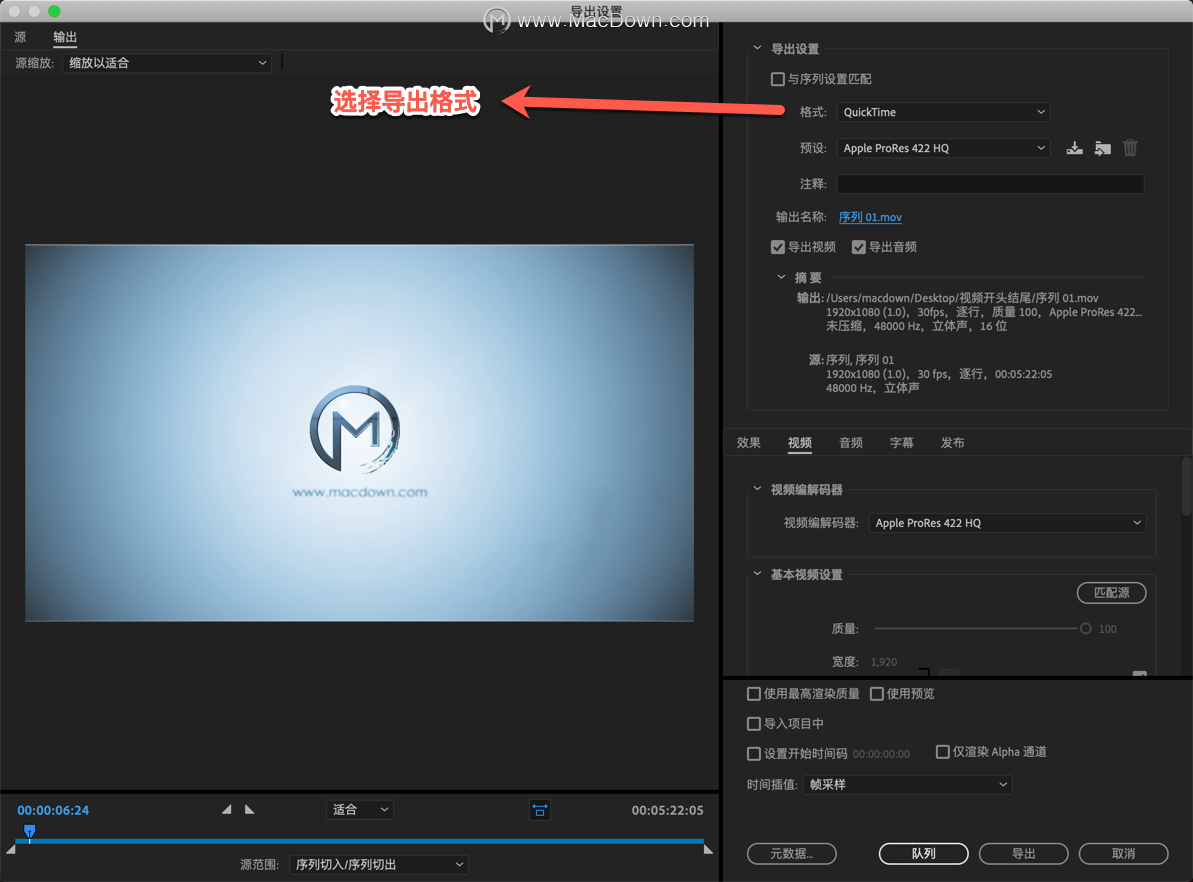Check the 导入项目中 checkbox

[x=754, y=724]
